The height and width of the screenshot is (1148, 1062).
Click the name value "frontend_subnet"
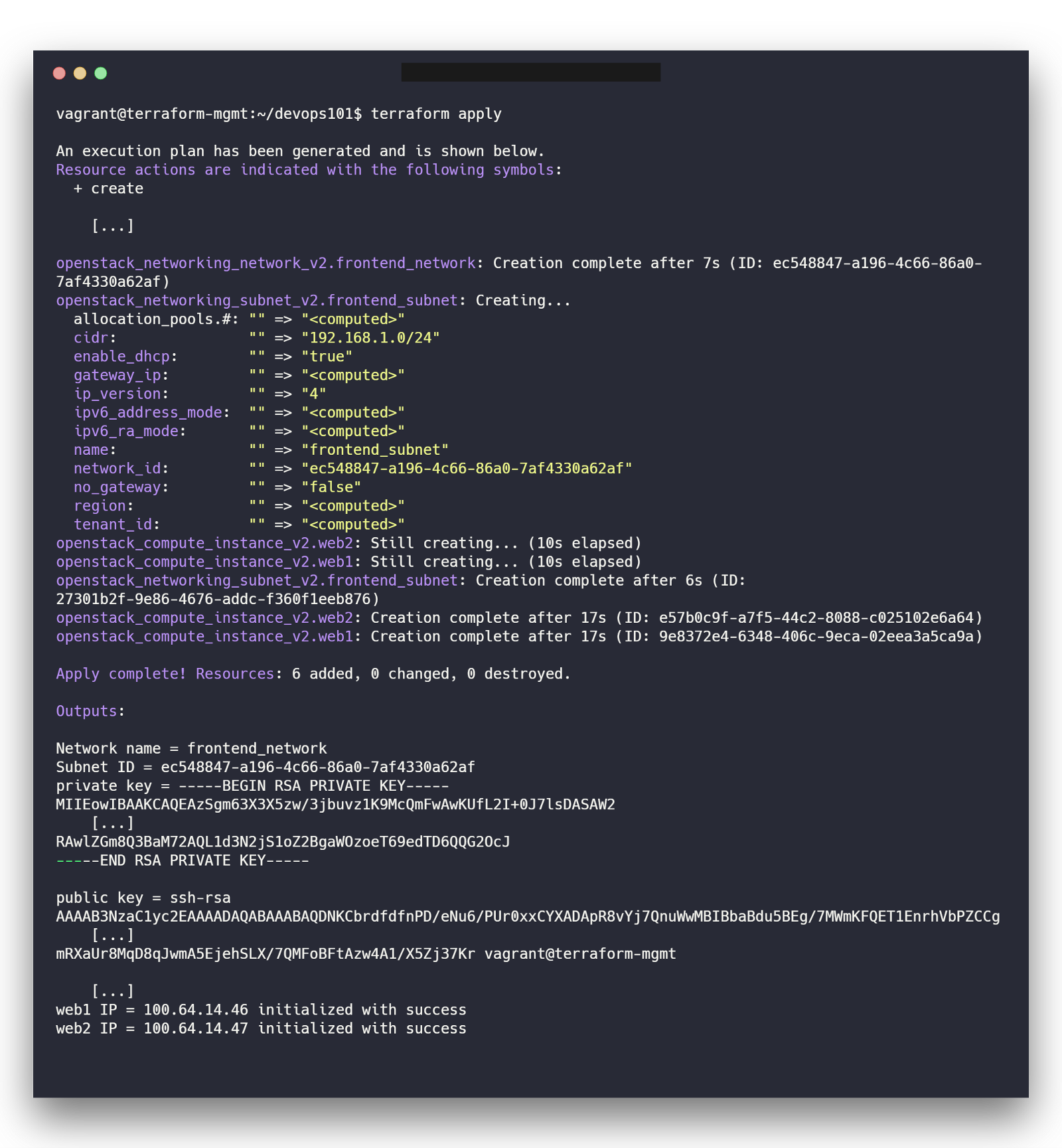click(x=375, y=450)
